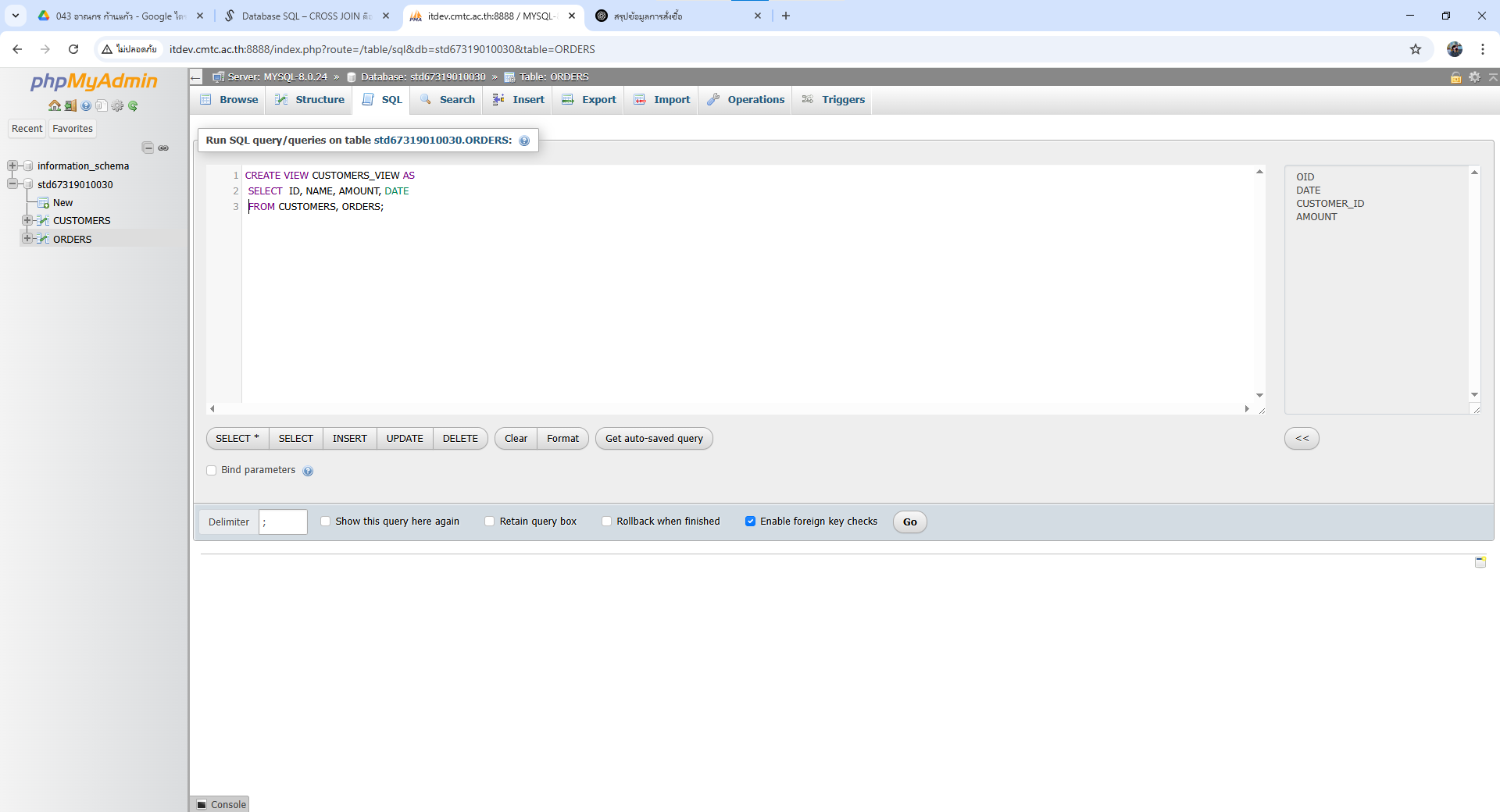Collapse the std67319010030 database node

[x=12, y=184]
